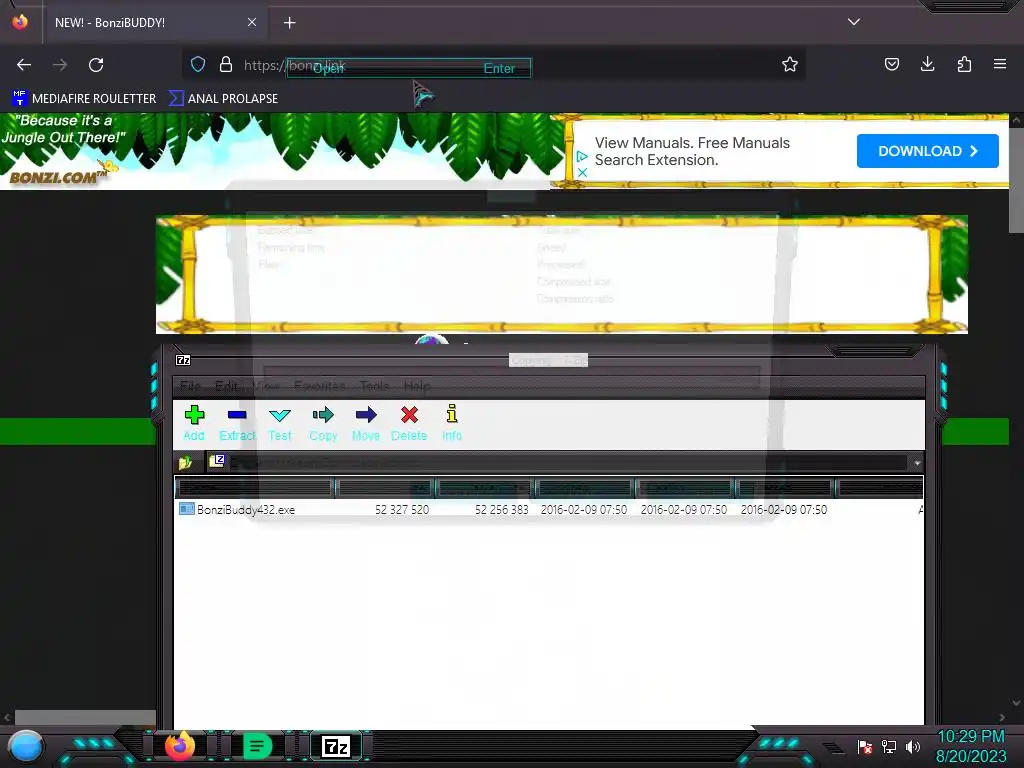Viewport: 1024px width, 768px height.
Task: Click the Add button in 7-Zip toolbar
Action: point(194,423)
